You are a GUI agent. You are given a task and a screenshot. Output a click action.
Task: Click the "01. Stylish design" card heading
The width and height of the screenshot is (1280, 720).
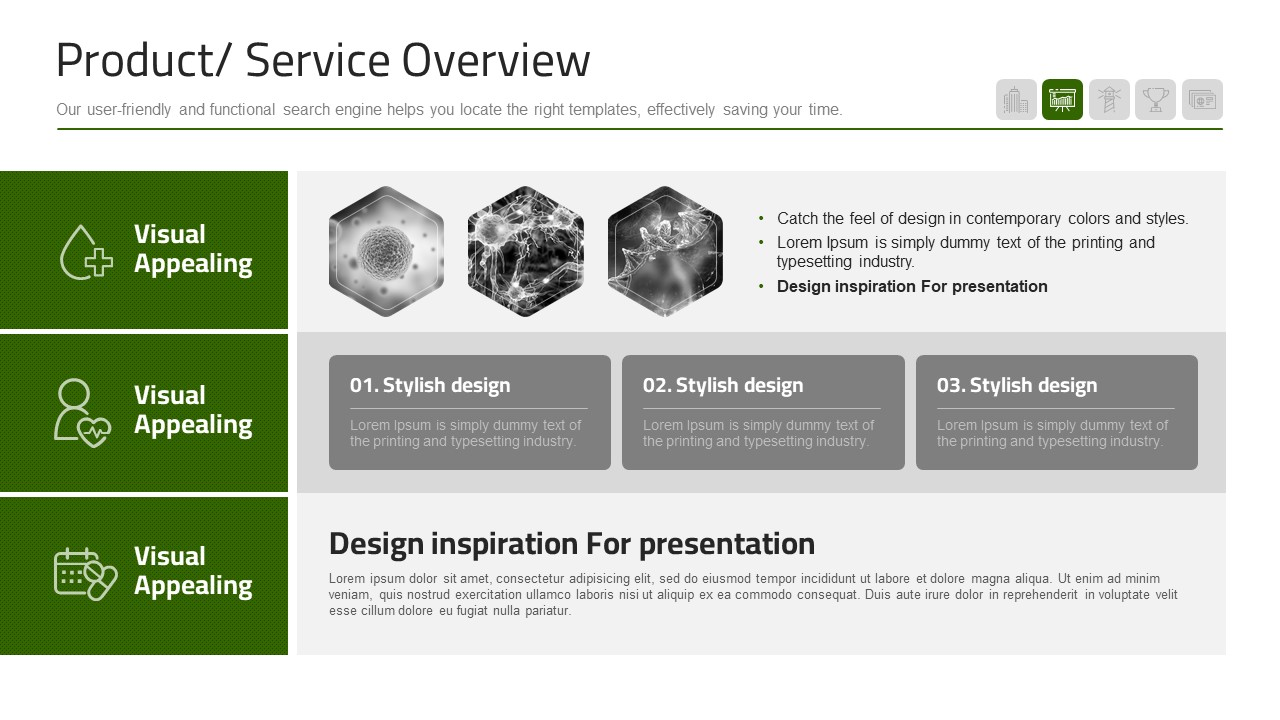[430, 385]
